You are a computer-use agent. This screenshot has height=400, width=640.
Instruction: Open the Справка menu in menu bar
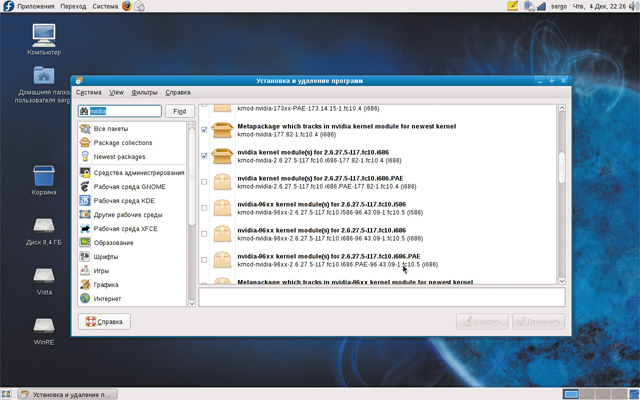[x=178, y=92]
